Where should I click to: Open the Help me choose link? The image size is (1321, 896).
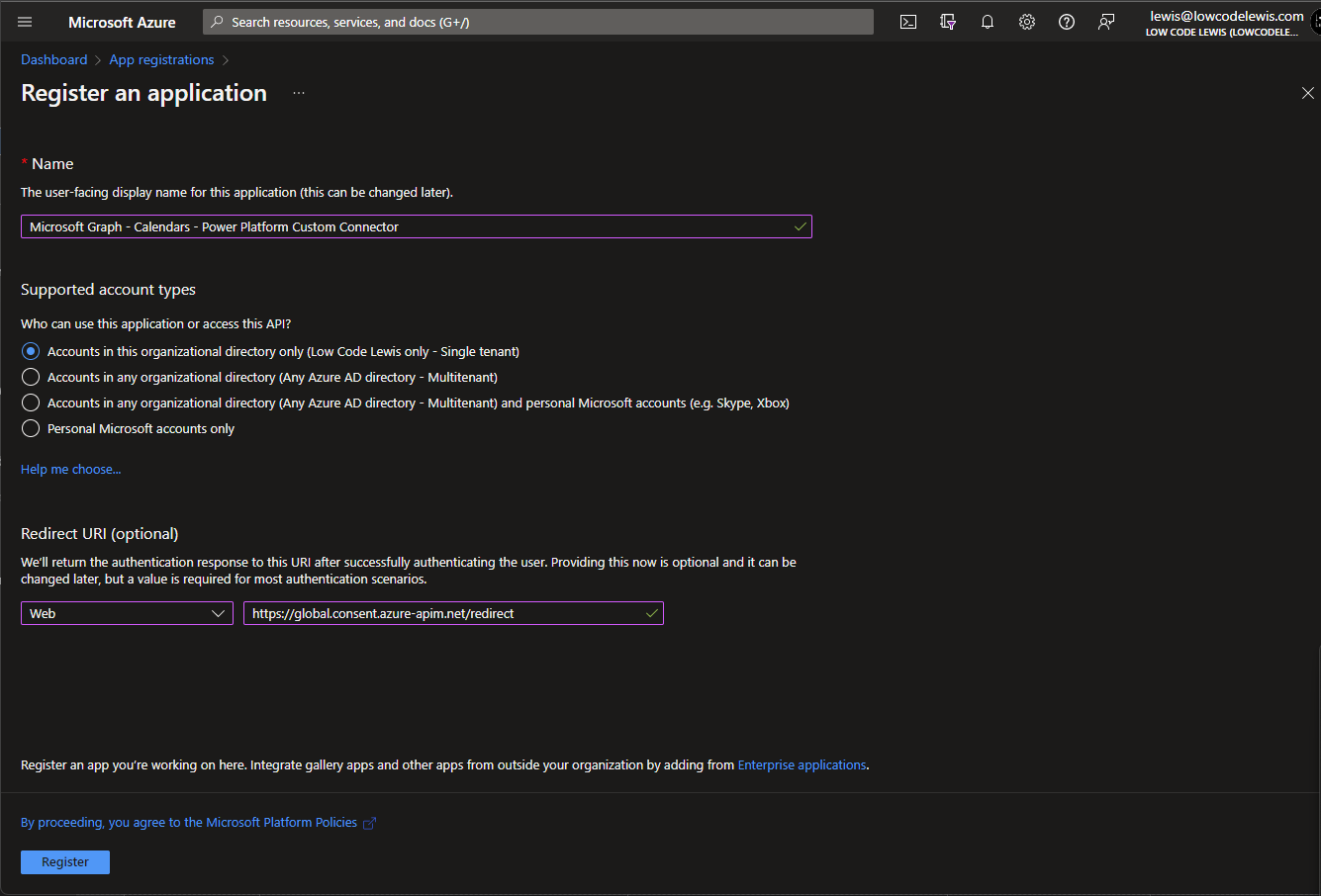click(x=70, y=469)
